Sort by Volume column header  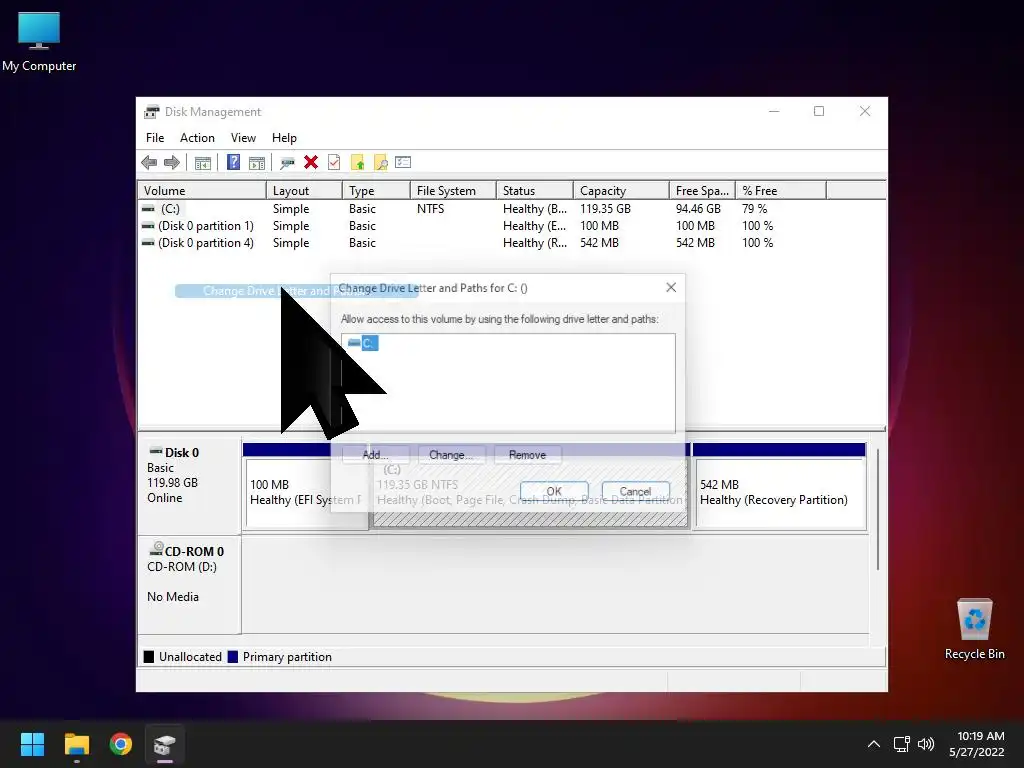pyautogui.click(x=202, y=191)
